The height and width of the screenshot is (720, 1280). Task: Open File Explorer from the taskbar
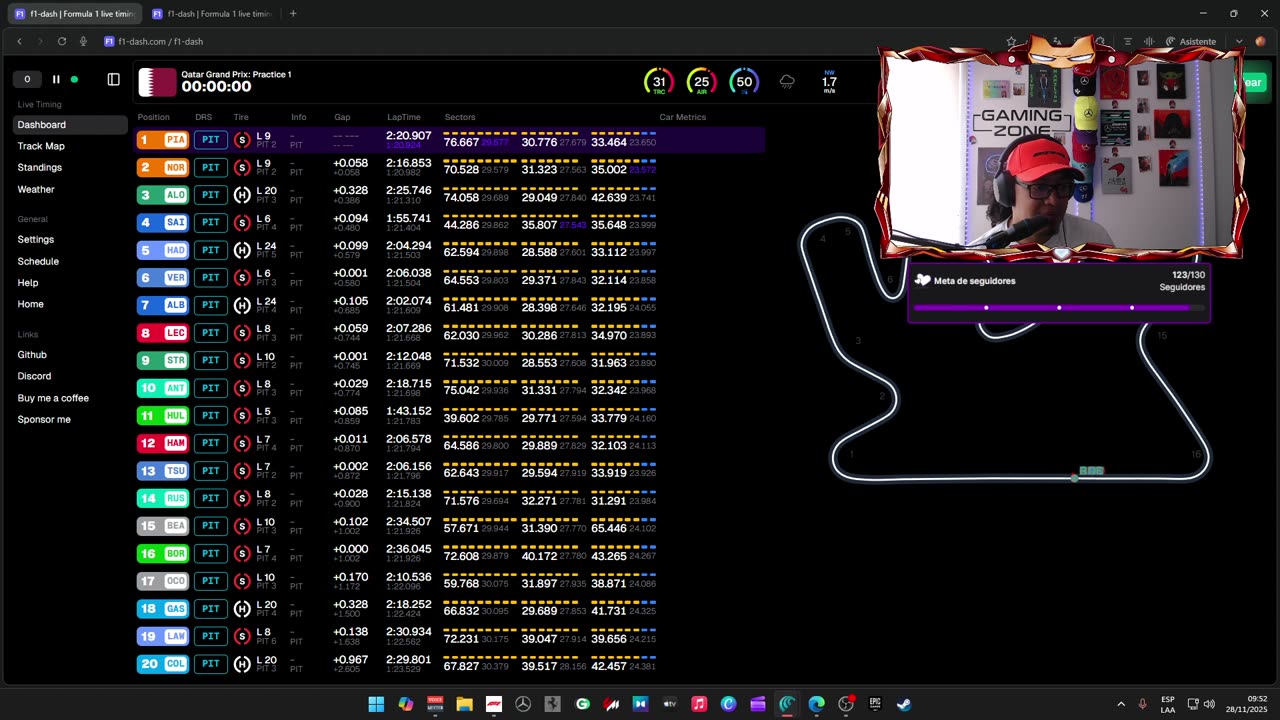pos(464,704)
